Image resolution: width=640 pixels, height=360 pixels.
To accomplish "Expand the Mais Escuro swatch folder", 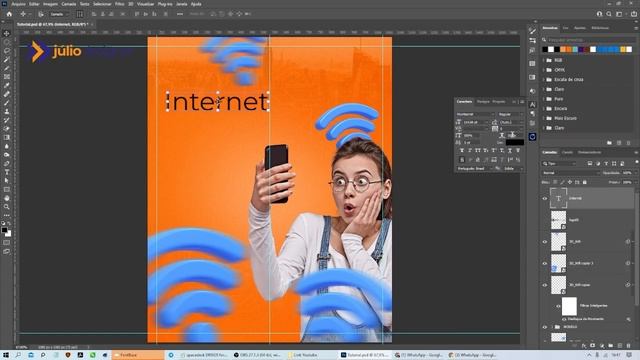I will [x=544, y=118].
